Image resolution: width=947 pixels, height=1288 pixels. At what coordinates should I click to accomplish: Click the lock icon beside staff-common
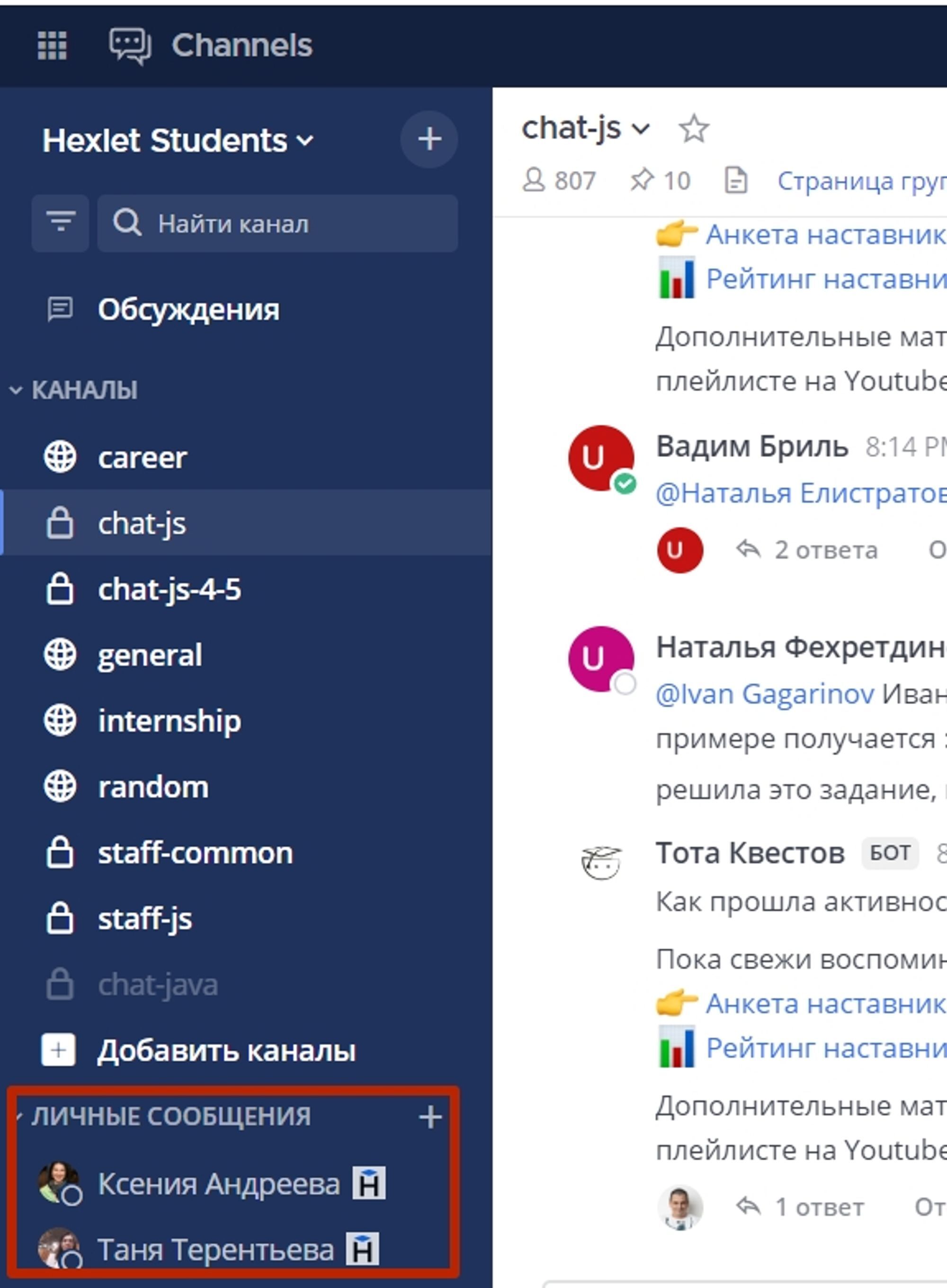click(60, 852)
